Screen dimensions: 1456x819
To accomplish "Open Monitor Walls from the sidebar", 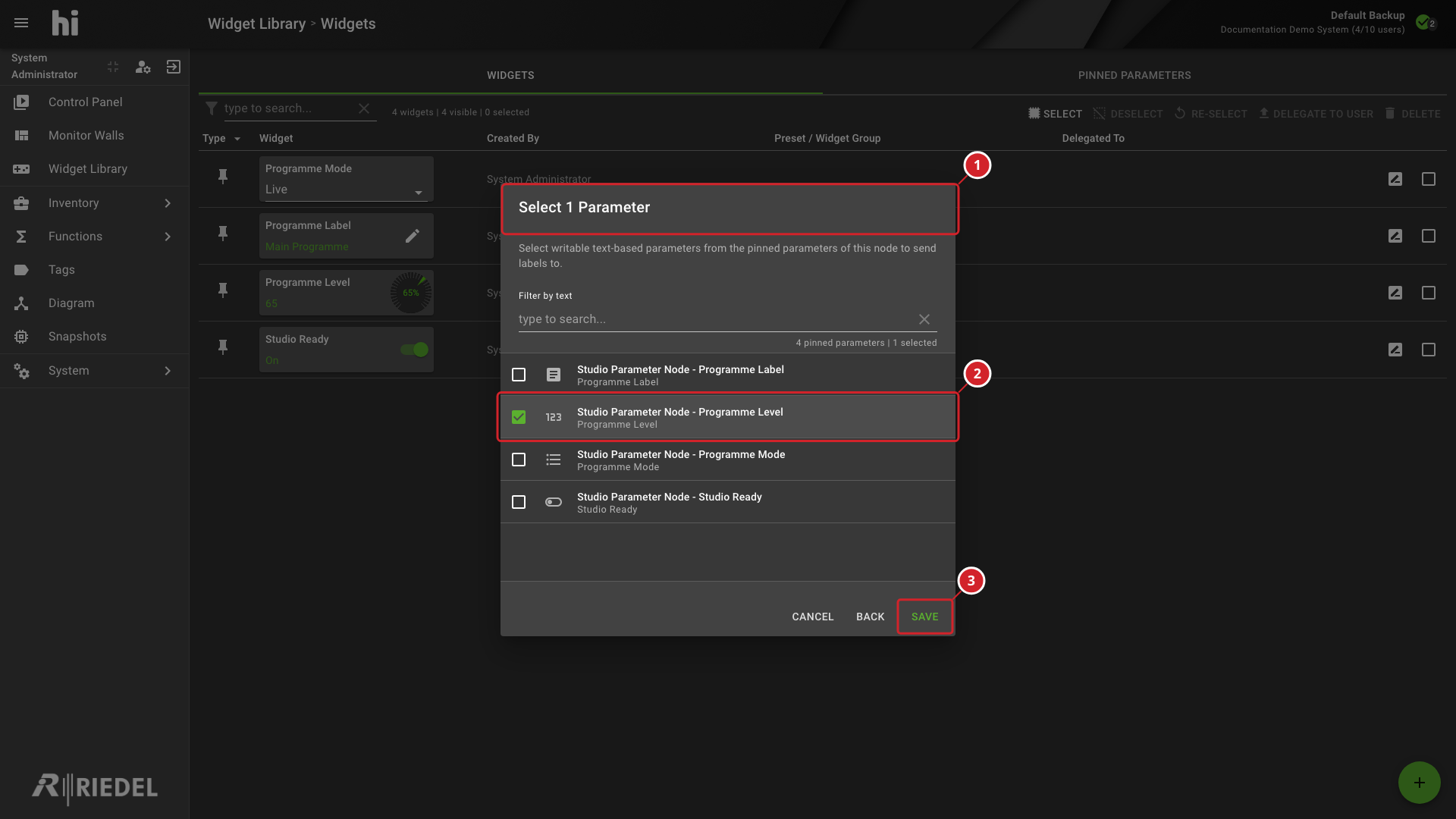I will tap(95, 135).
